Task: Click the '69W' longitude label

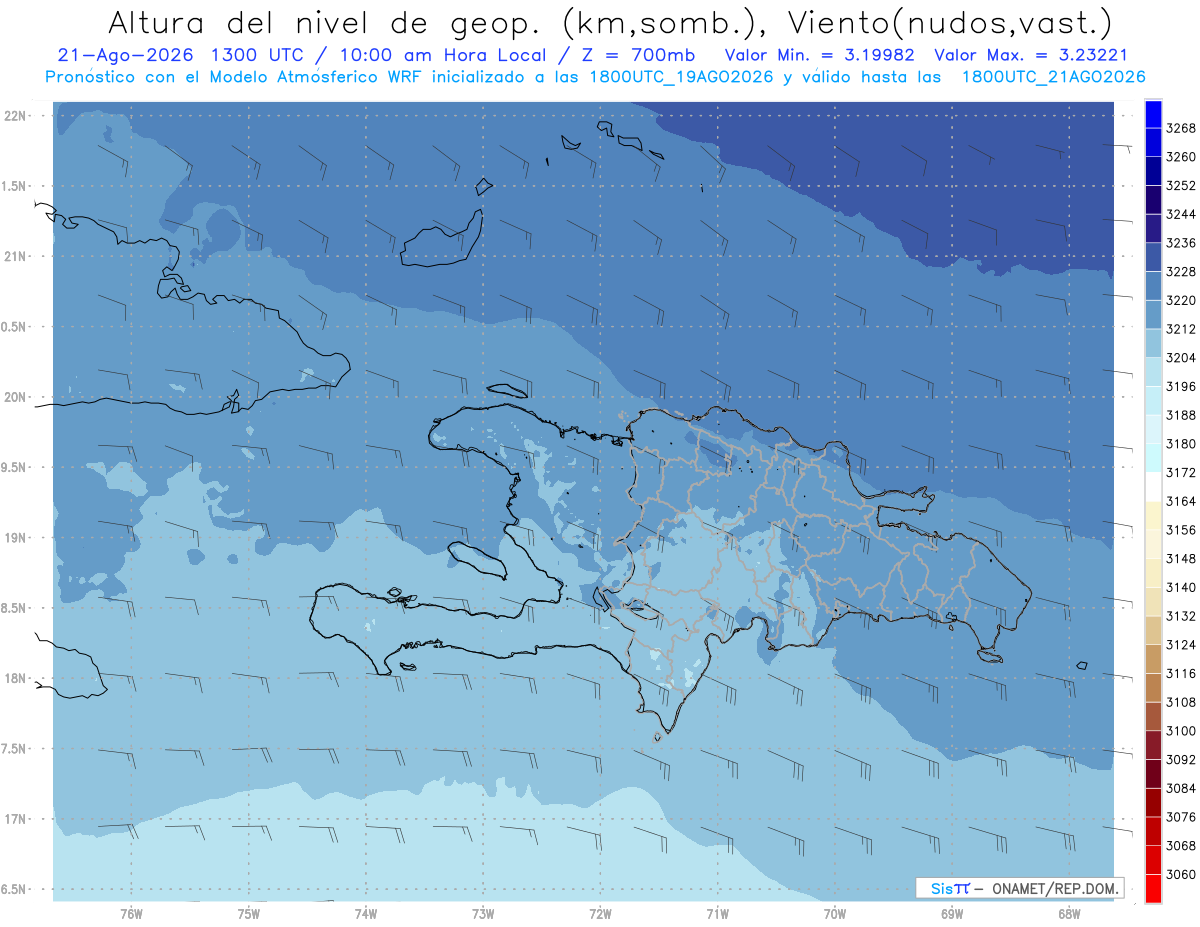Action: pyautogui.click(x=952, y=913)
